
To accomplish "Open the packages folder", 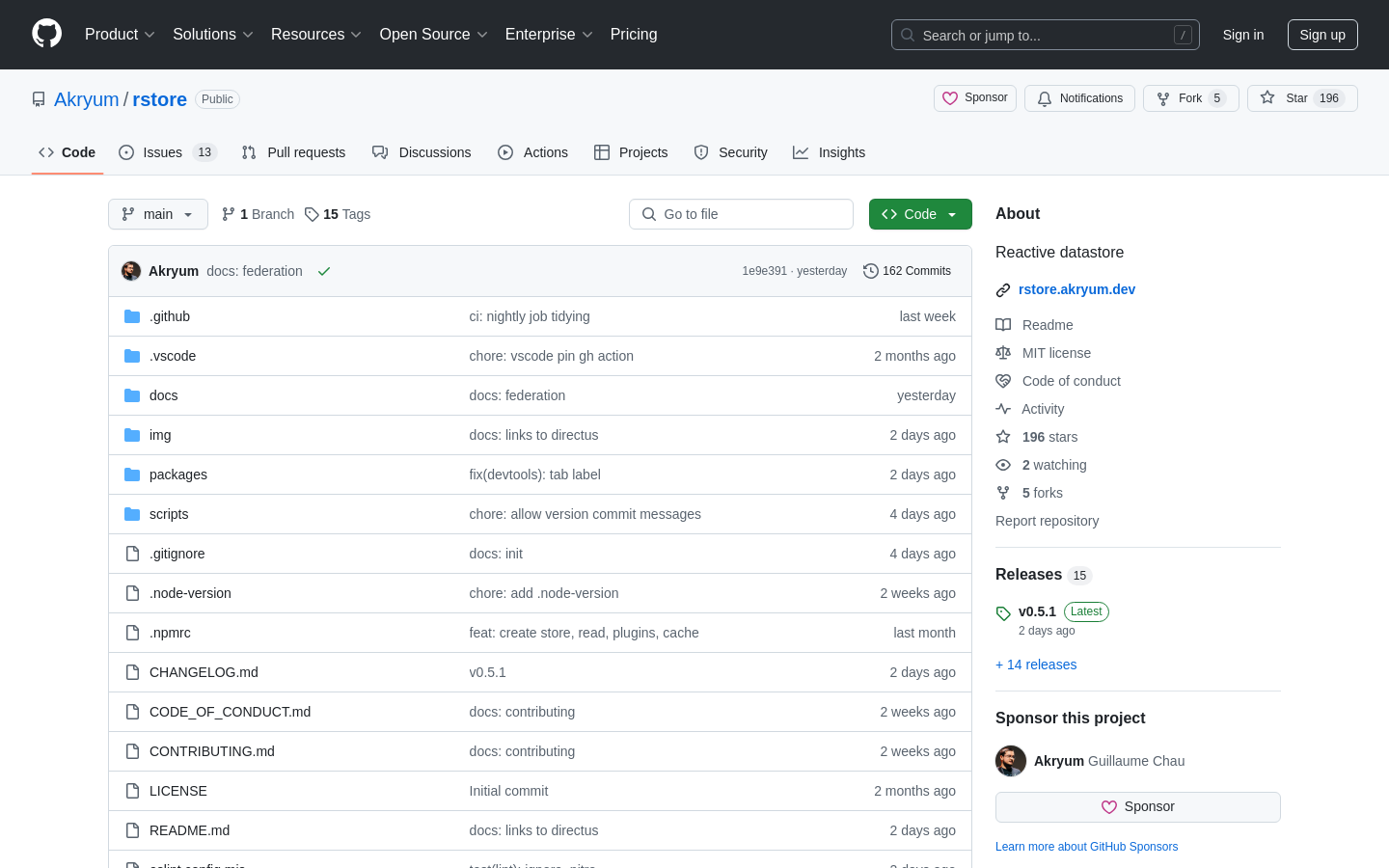I will pos(178,475).
